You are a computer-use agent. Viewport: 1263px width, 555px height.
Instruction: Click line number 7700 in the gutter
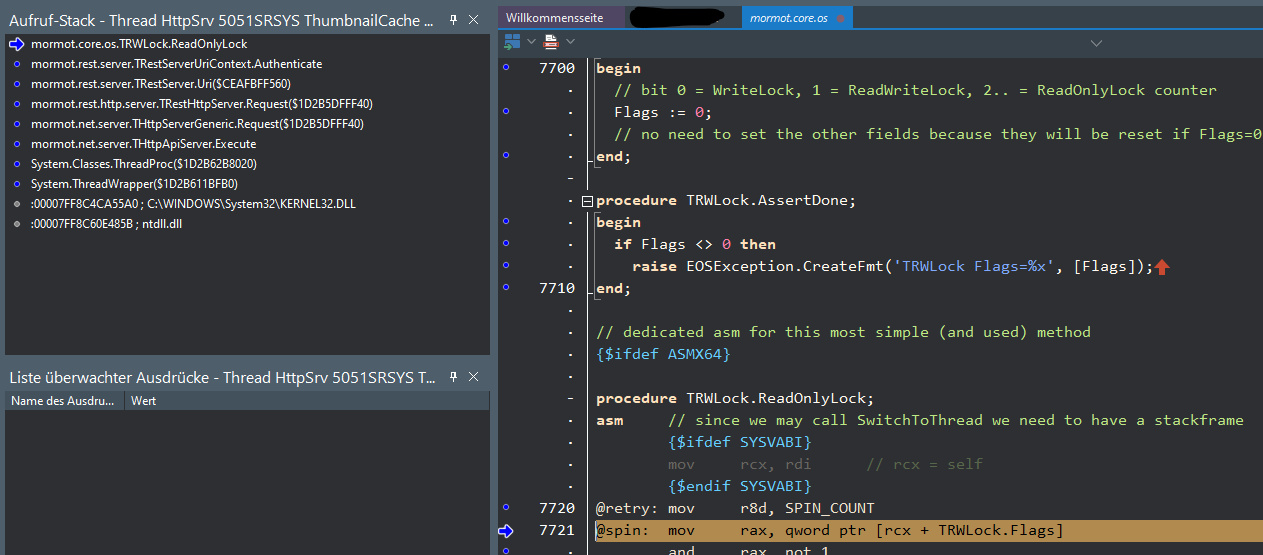(556, 68)
